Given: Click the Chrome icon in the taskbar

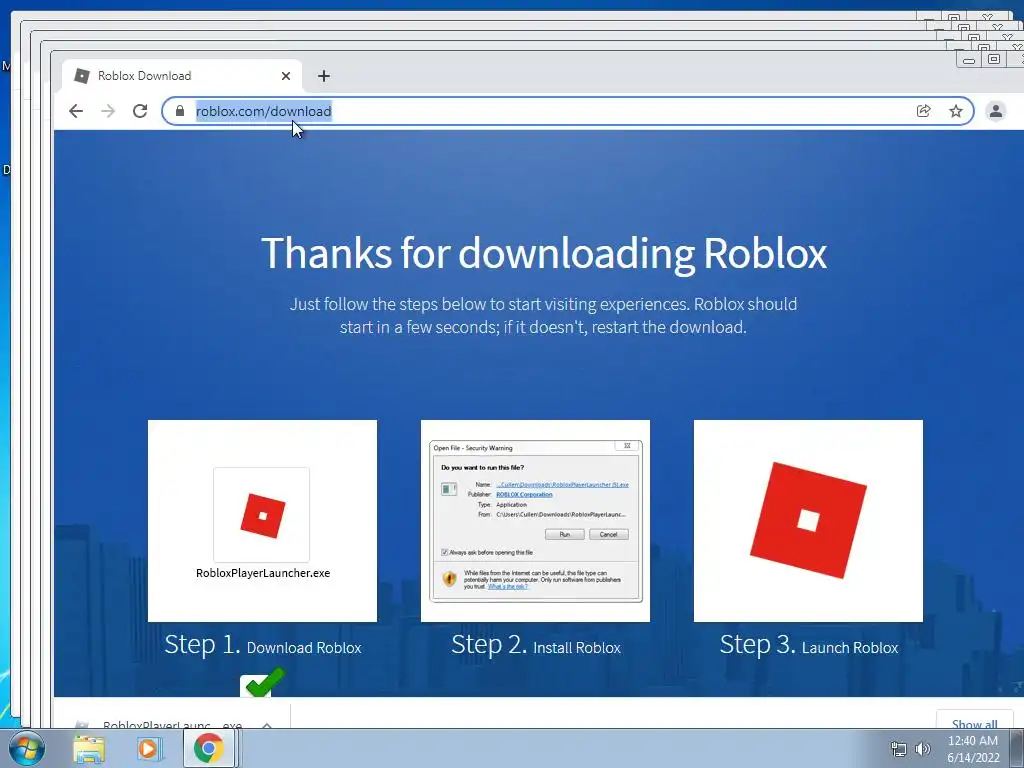Looking at the screenshot, I should [x=208, y=748].
